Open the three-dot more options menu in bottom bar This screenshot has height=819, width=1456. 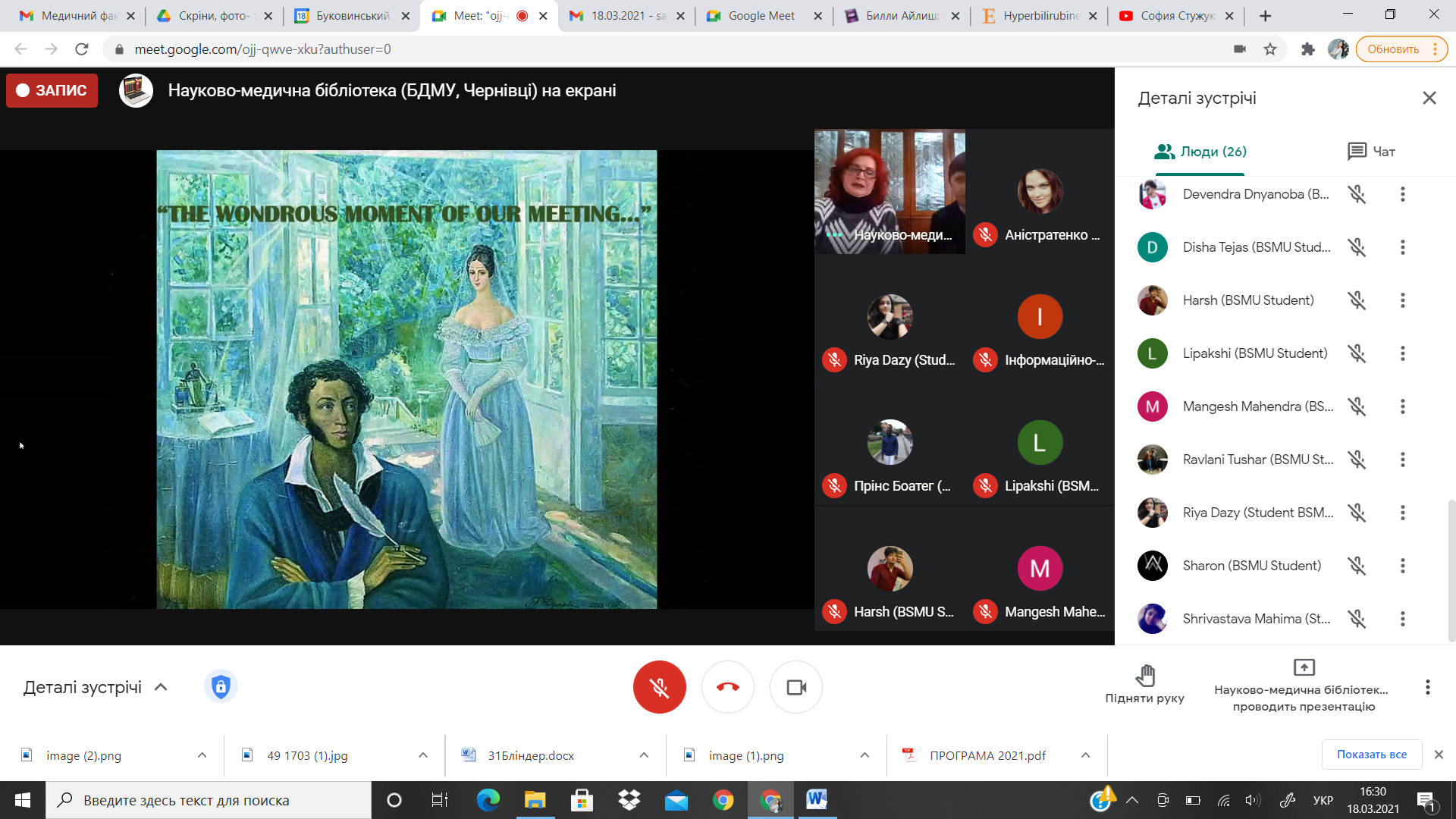[x=1427, y=687]
